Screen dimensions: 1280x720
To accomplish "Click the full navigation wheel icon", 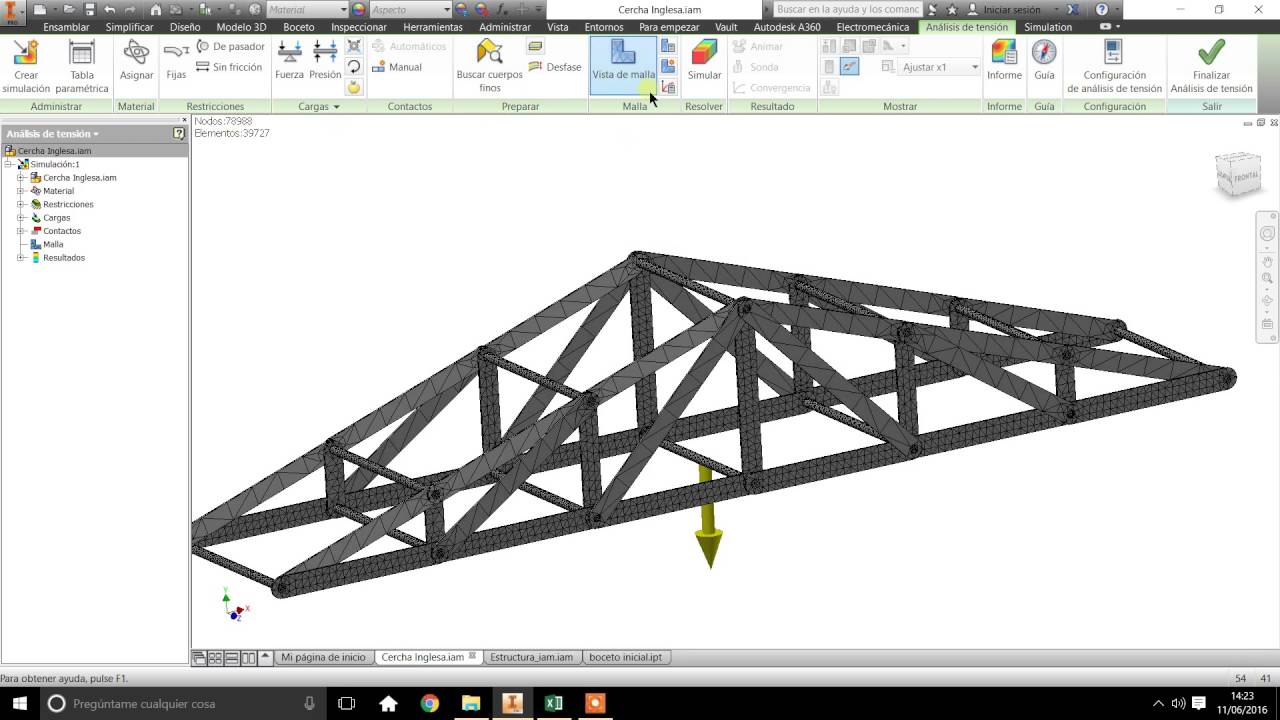I will [1267, 234].
